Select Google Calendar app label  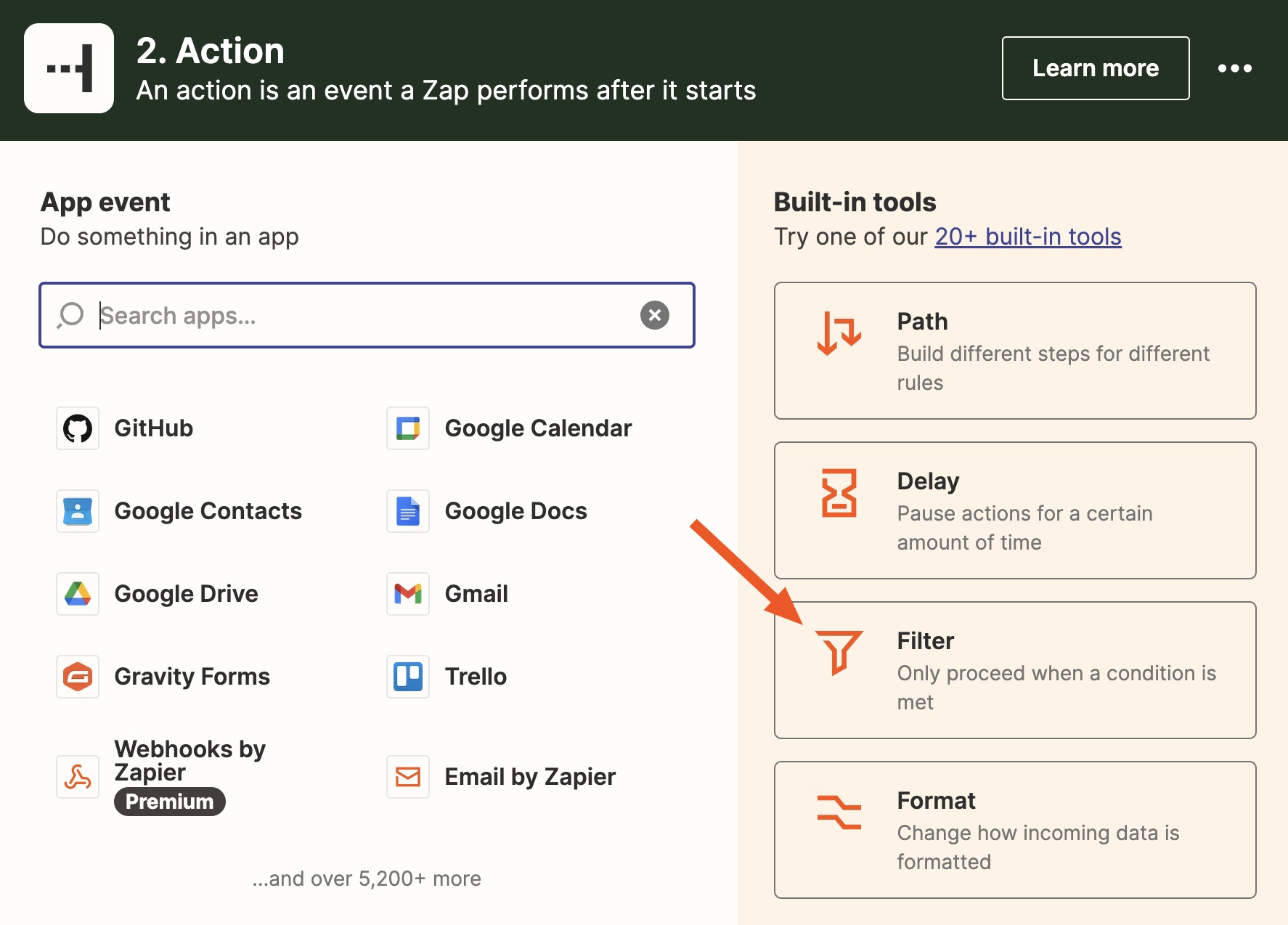(x=538, y=428)
